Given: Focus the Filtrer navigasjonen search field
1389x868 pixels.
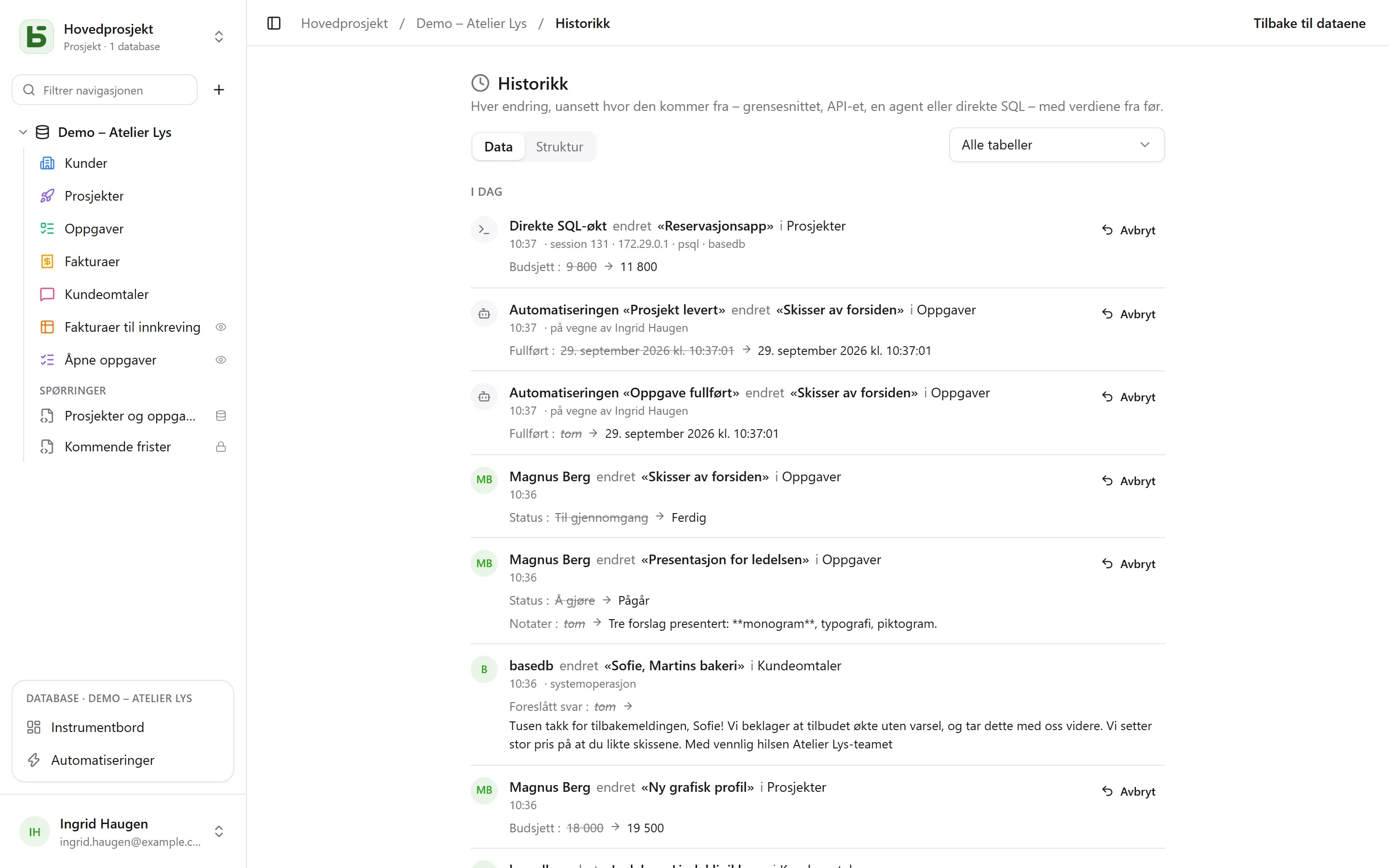Looking at the screenshot, I should coord(105,90).
